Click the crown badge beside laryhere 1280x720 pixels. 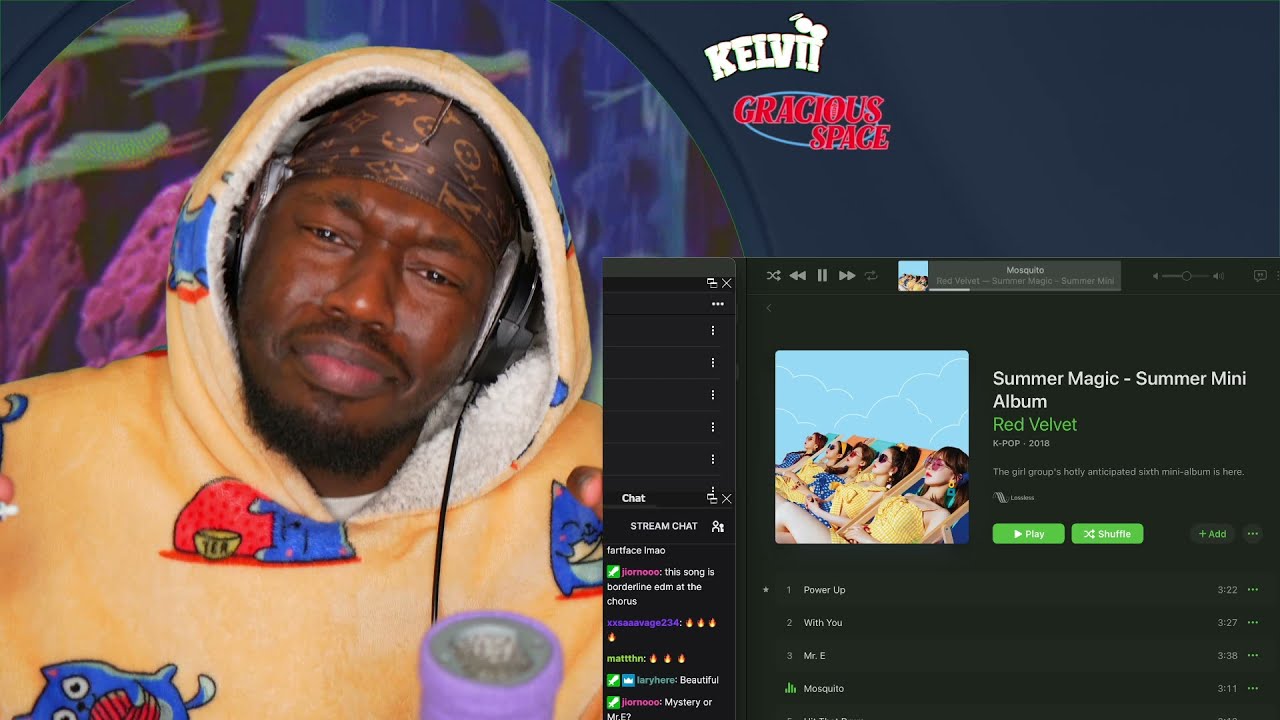click(628, 680)
